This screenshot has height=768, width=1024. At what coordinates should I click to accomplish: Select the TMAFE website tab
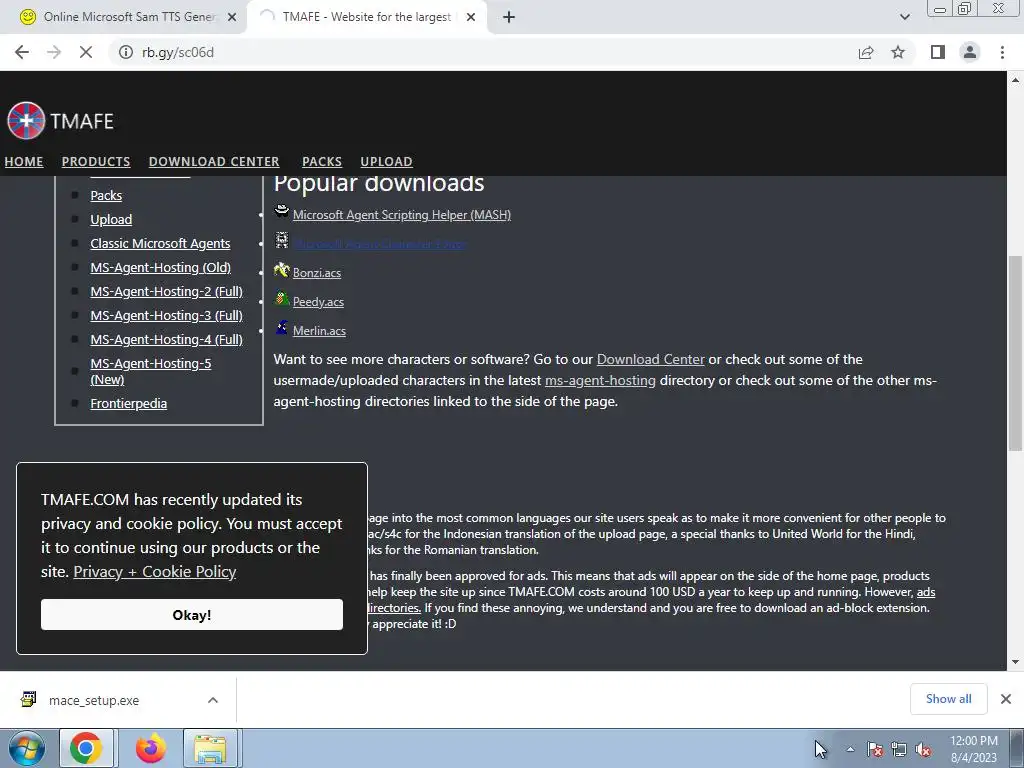click(x=366, y=17)
